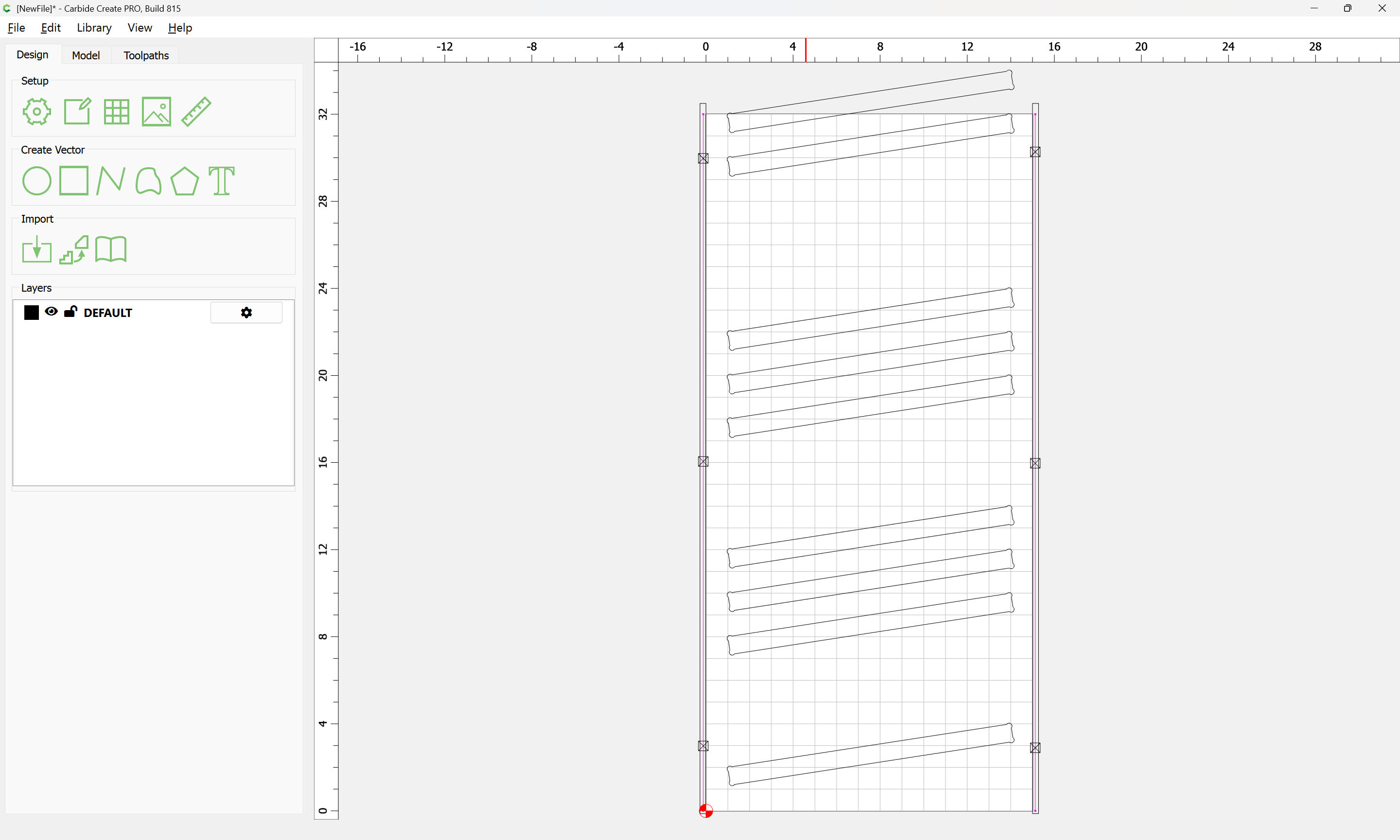The height and width of the screenshot is (840, 1400).
Task: Open the View menu
Action: point(140,28)
